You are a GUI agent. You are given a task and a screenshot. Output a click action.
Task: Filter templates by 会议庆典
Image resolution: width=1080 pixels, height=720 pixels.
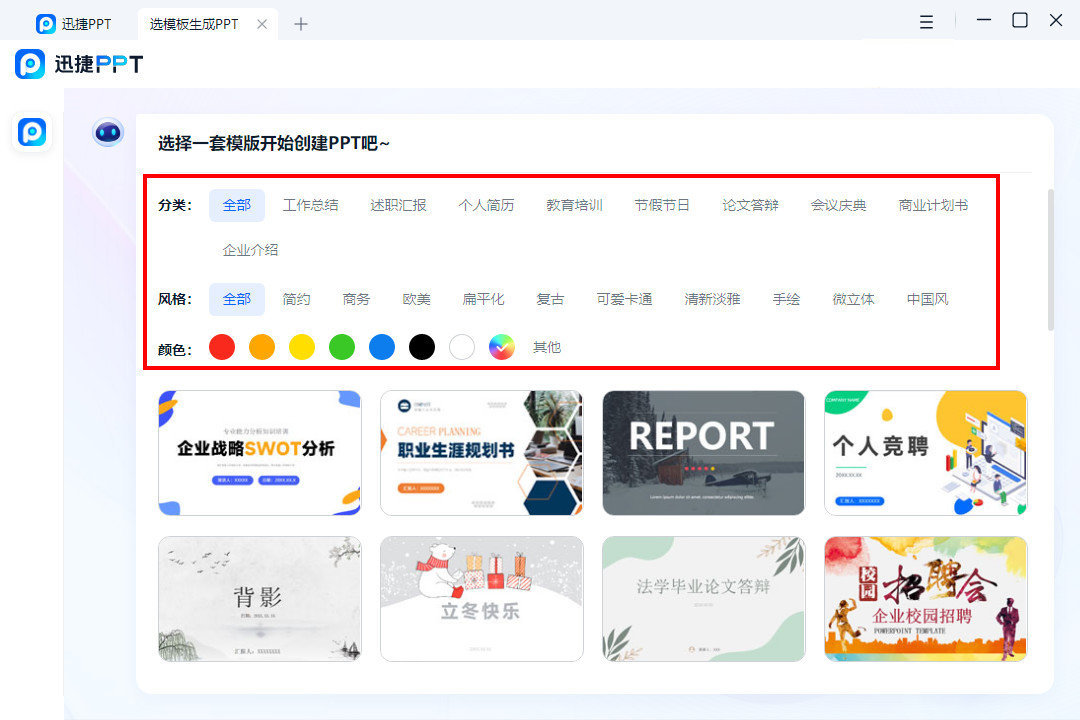(x=838, y=205)
